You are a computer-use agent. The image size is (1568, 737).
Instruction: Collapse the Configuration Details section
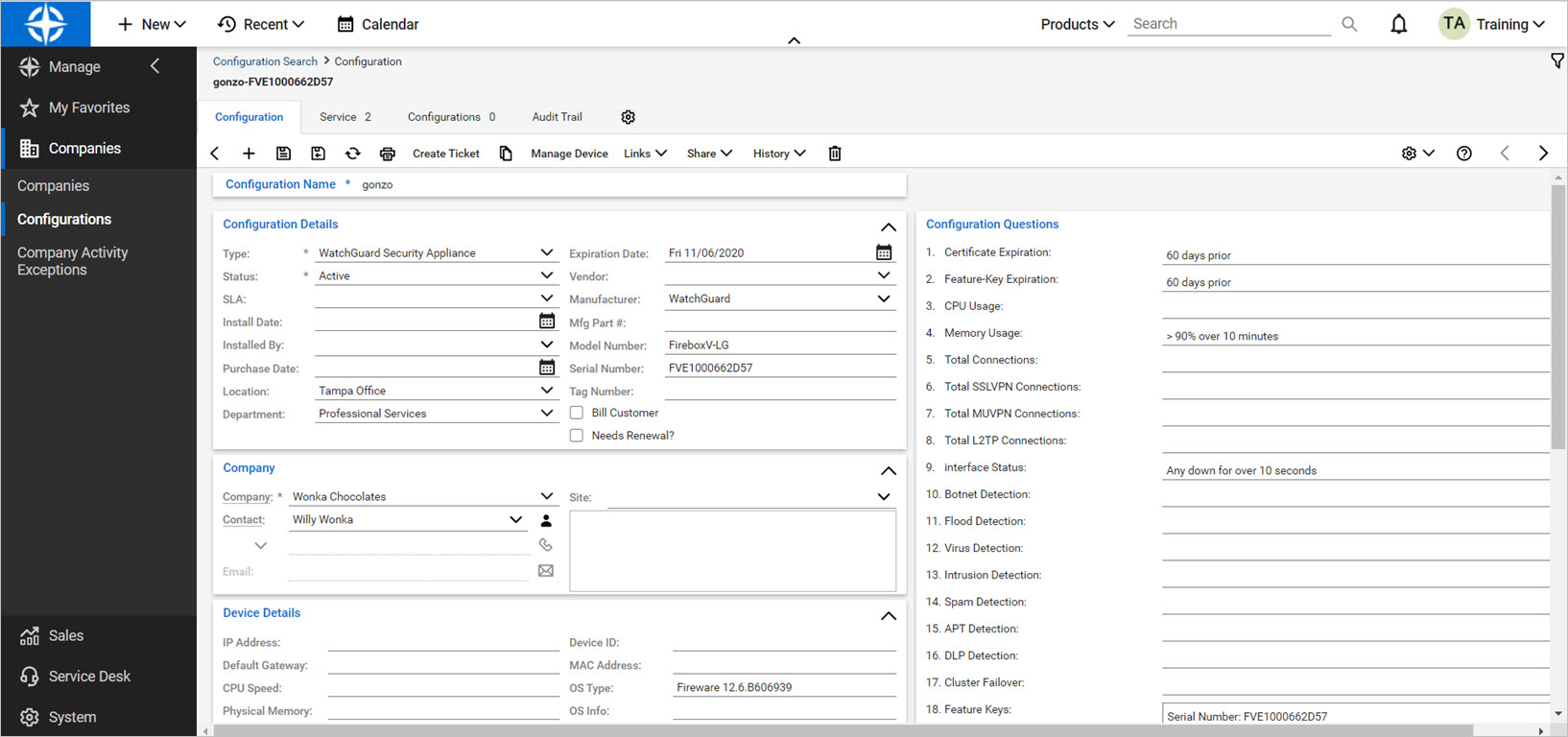pyautogui.click(x=889, y=227)
